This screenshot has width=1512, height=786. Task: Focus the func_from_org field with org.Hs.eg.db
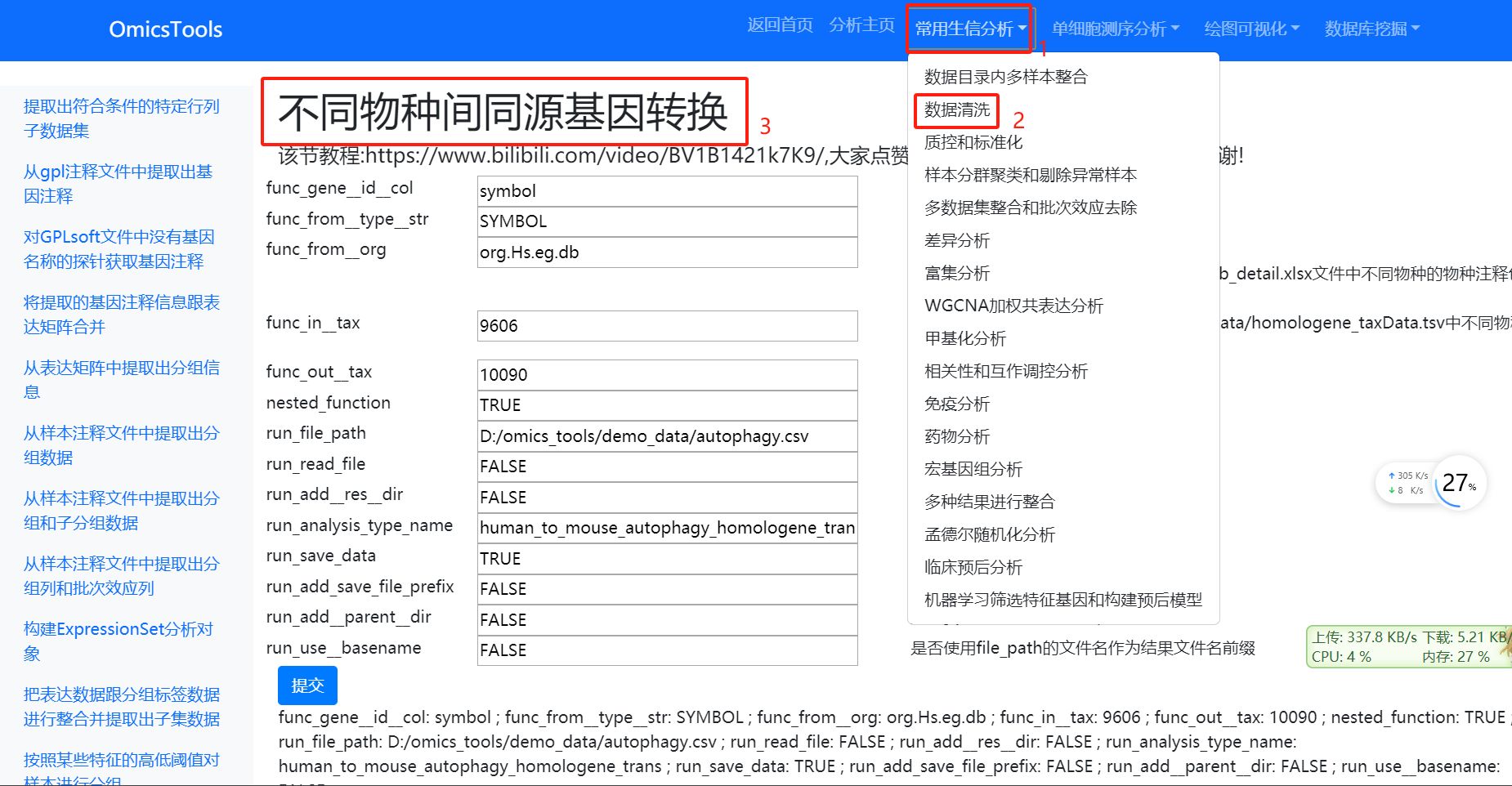coord(667,252)
